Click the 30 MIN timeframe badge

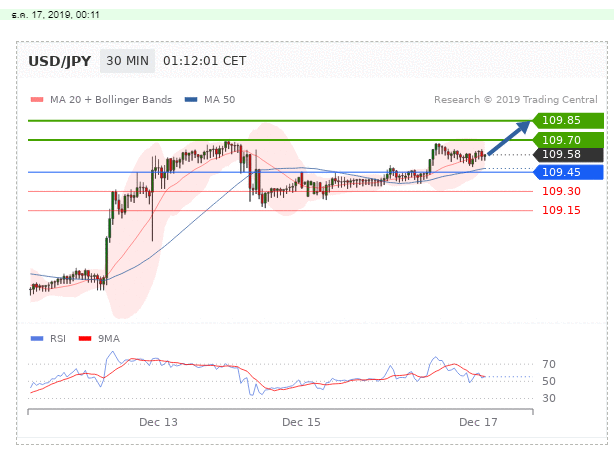pyautogui.click(x=127, y=61)
